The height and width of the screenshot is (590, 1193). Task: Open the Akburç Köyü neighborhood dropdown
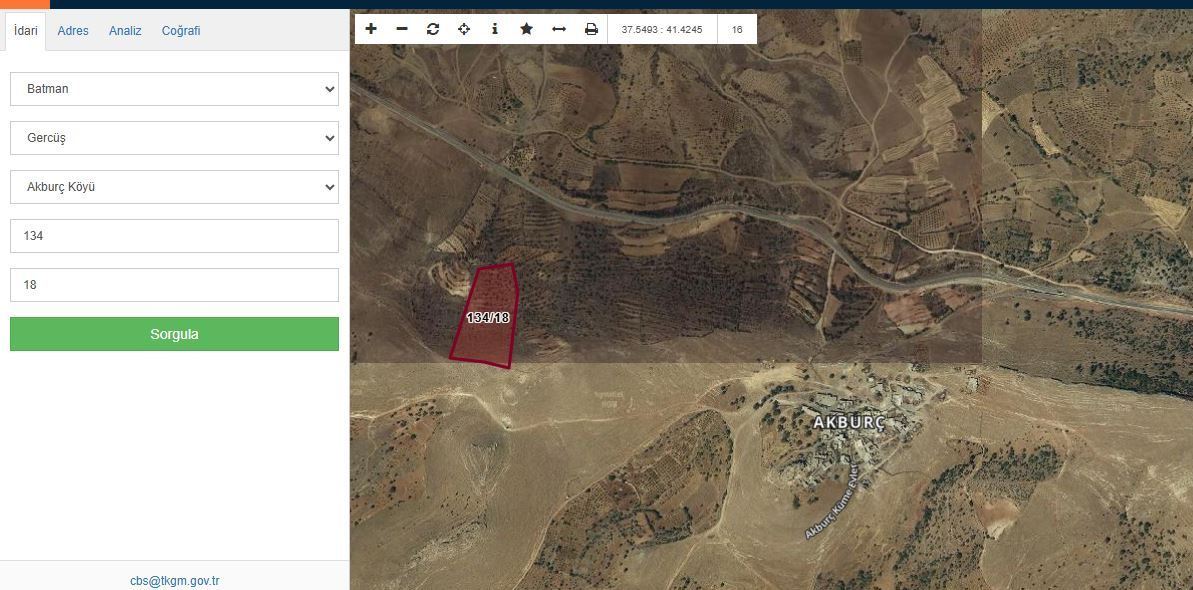174,187
